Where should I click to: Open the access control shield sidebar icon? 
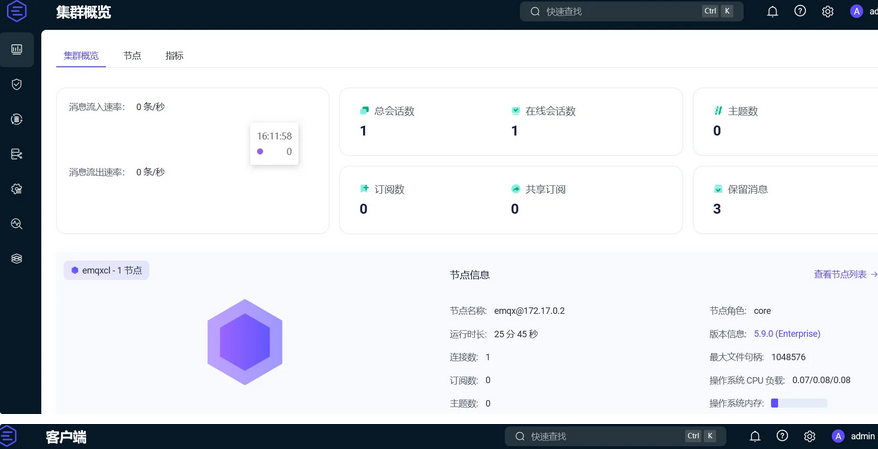coord(17,84)
